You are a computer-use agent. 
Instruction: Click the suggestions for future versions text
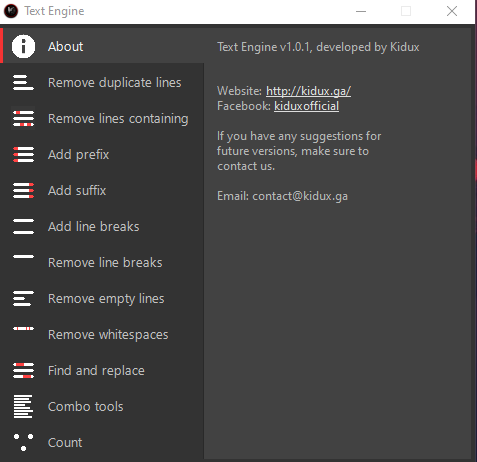299,151
